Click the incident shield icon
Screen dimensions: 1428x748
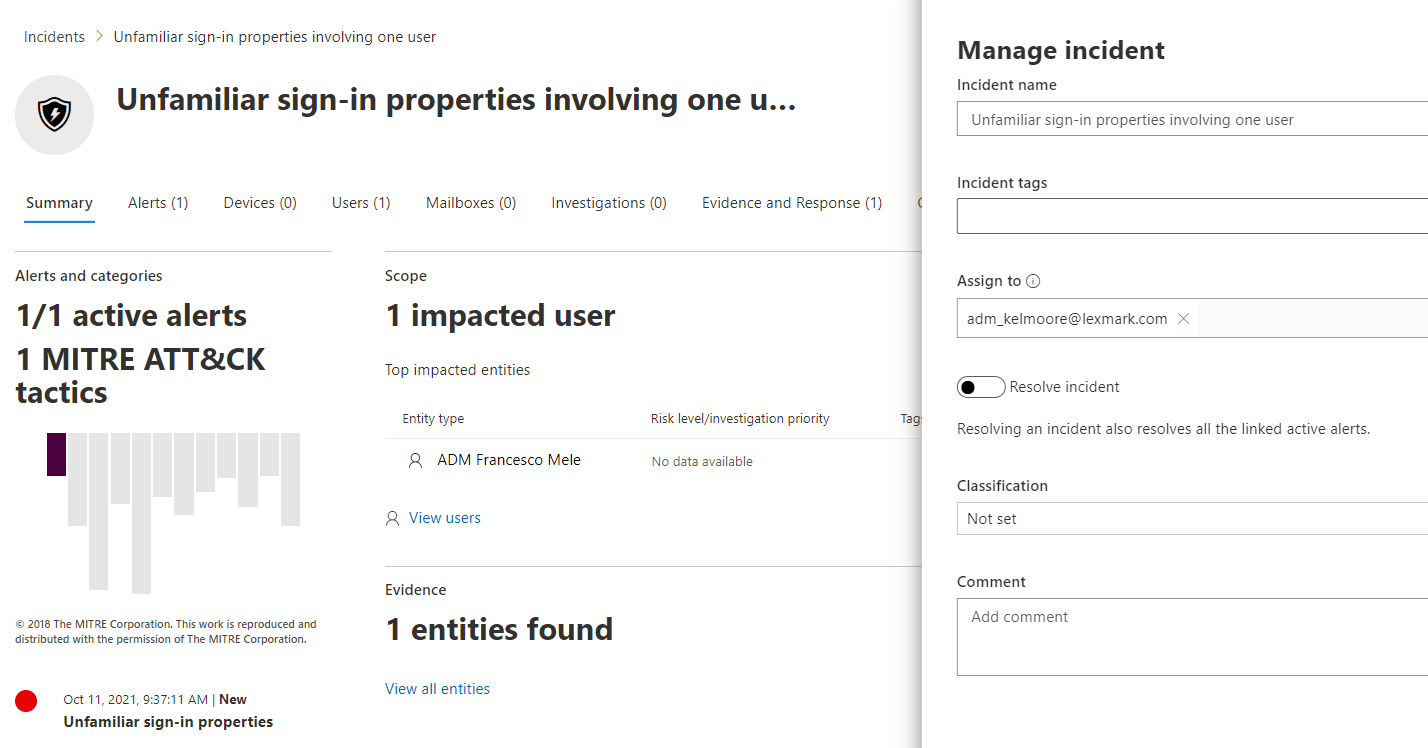pos(54,114)
